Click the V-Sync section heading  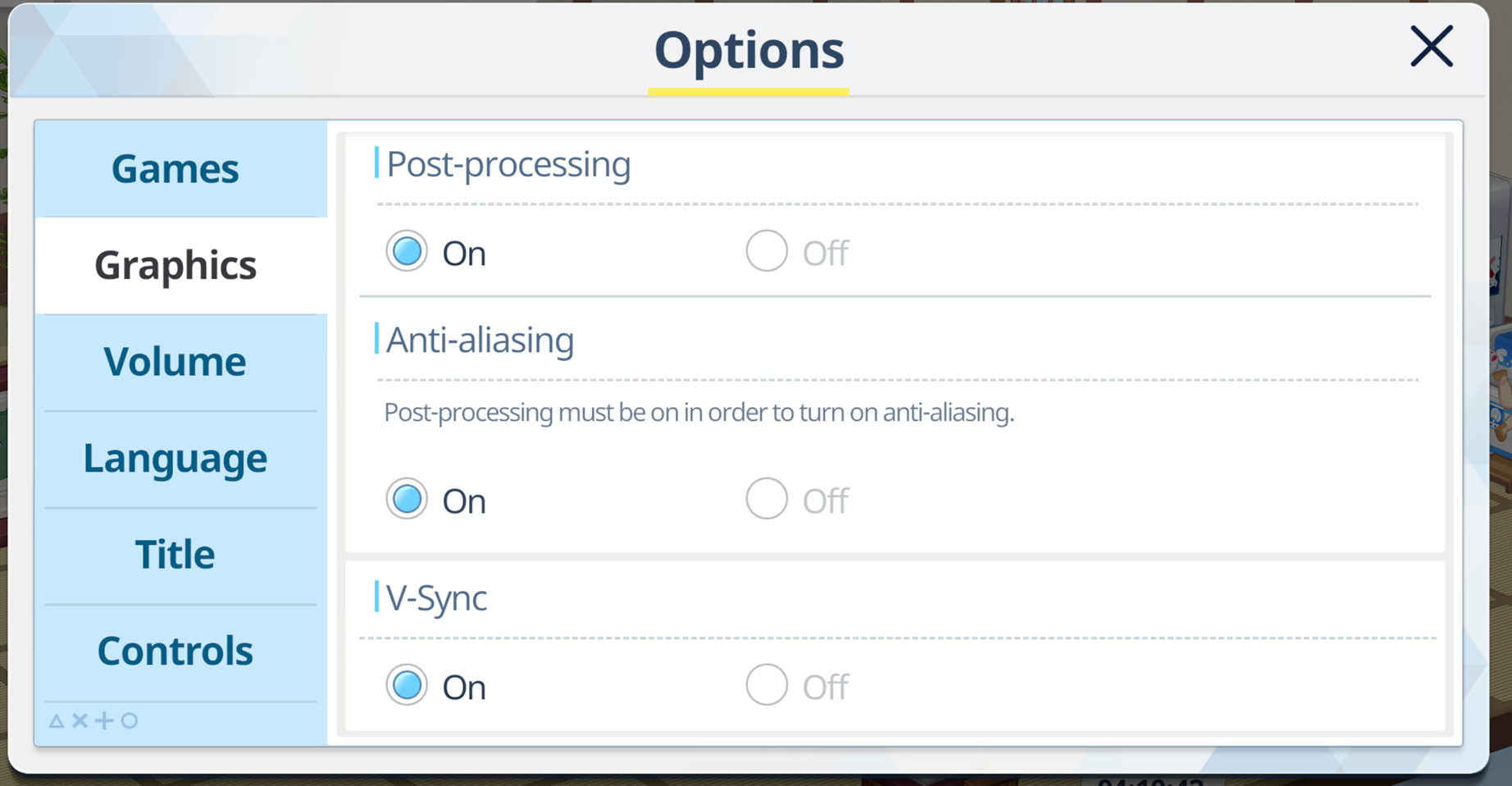436,598
